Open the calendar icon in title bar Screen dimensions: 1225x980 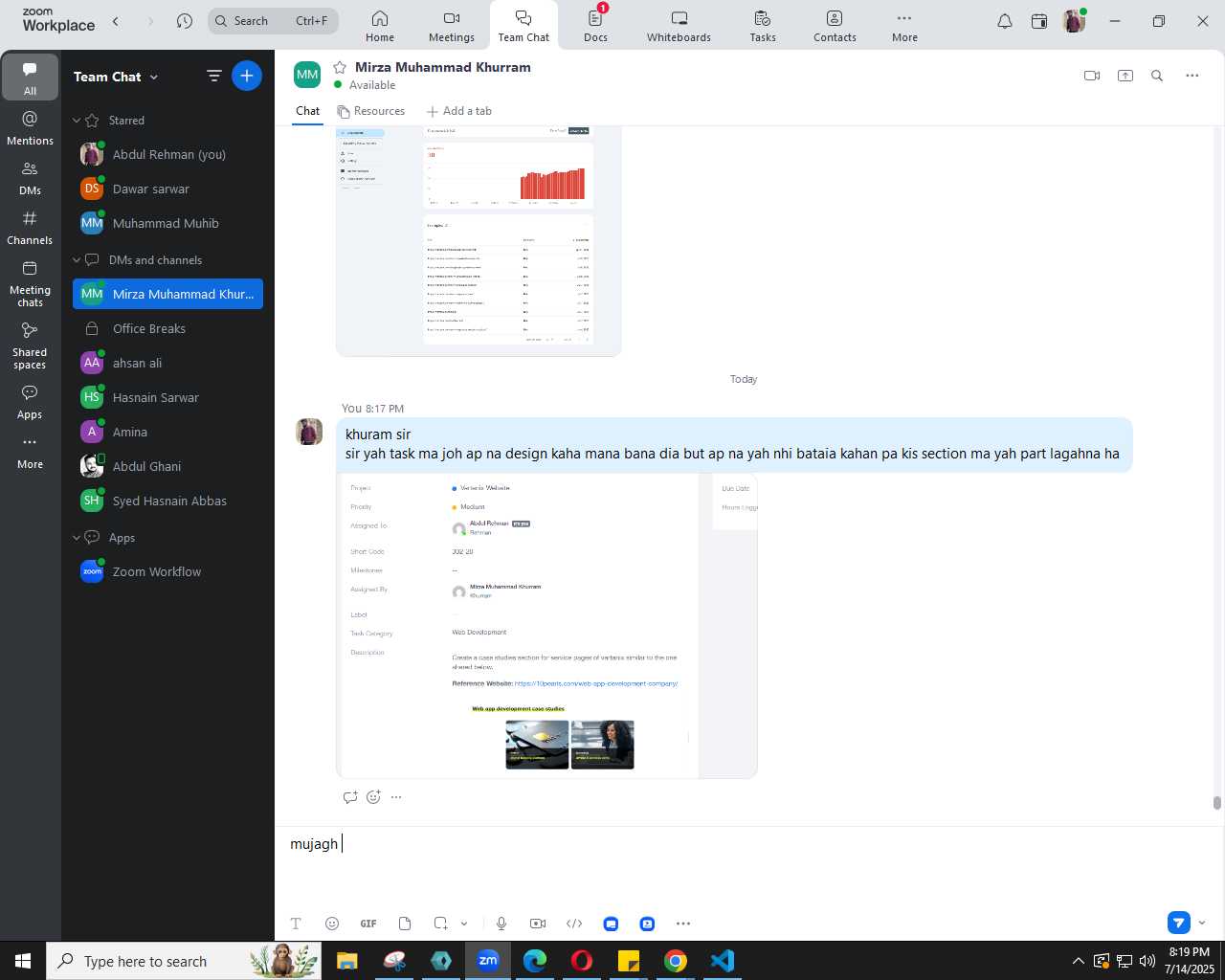coord(1039,21)
